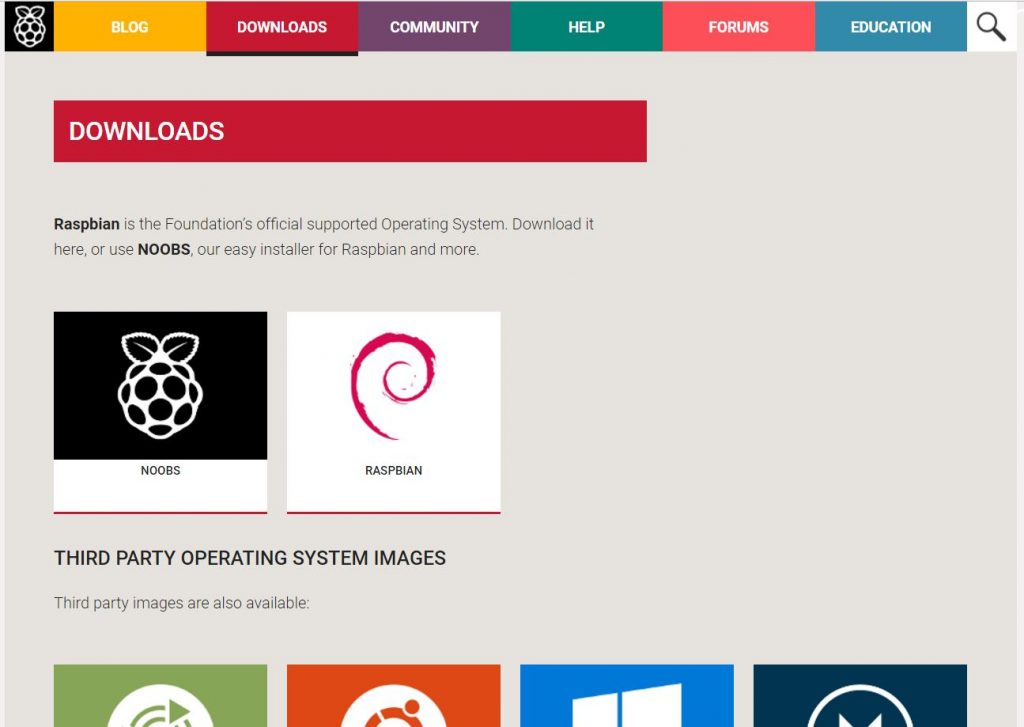Screen dimensions: 1024x727
Task: Open the Help navigation tab
Action: [x=586, y=27]
